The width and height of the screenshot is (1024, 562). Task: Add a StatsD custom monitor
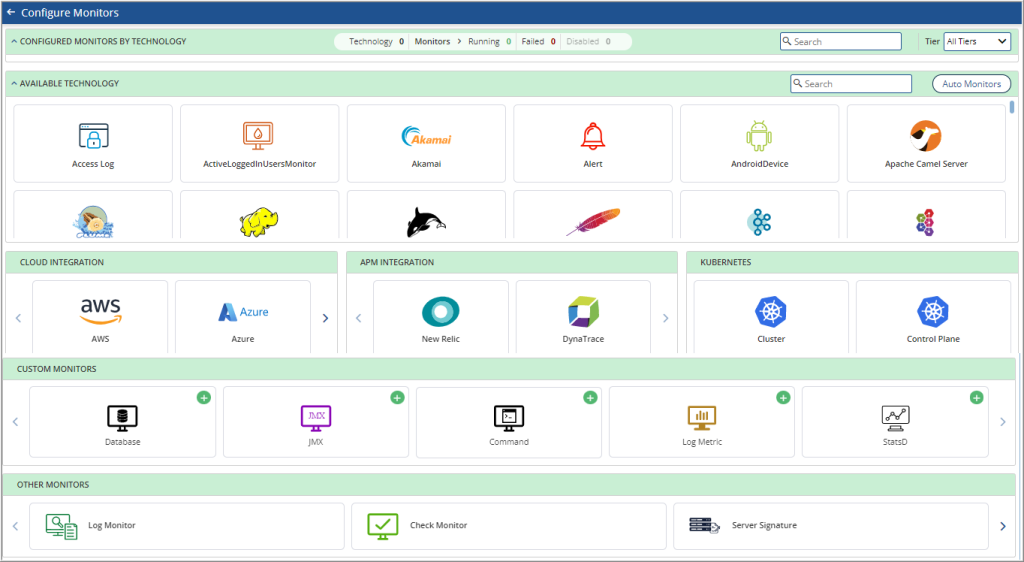pos(976,398)
